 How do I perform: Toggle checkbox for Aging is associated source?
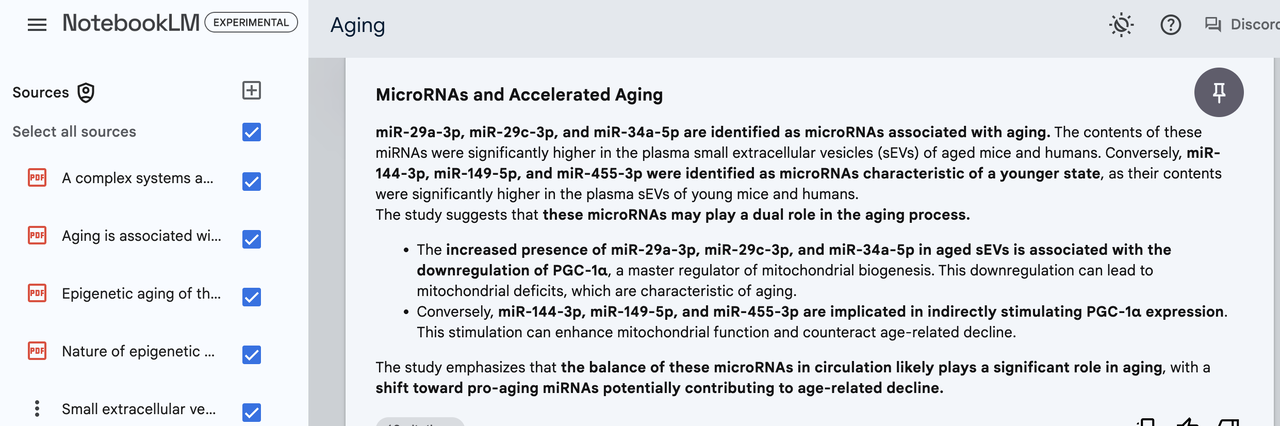(252, 239)
